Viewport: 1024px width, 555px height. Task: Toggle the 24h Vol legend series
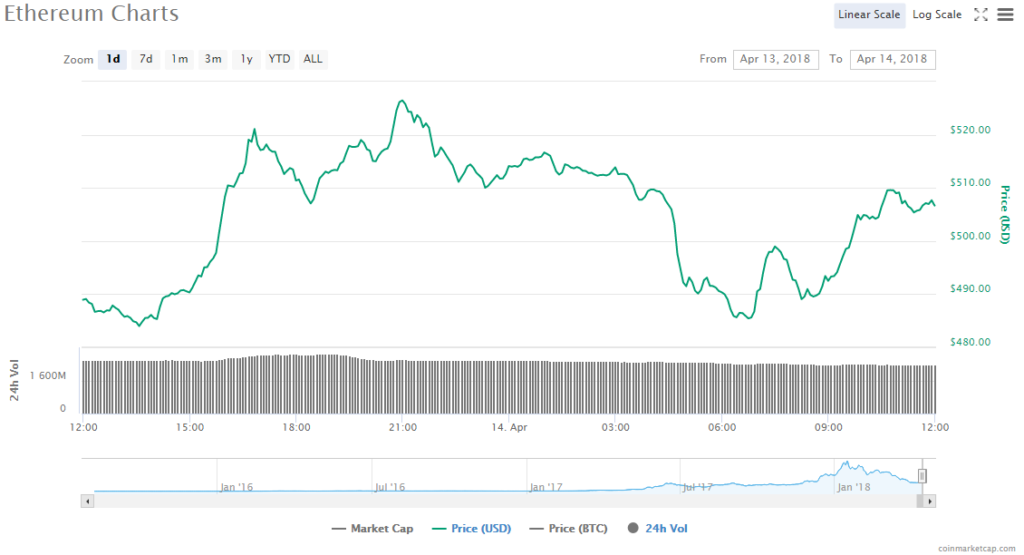(657, 528)
